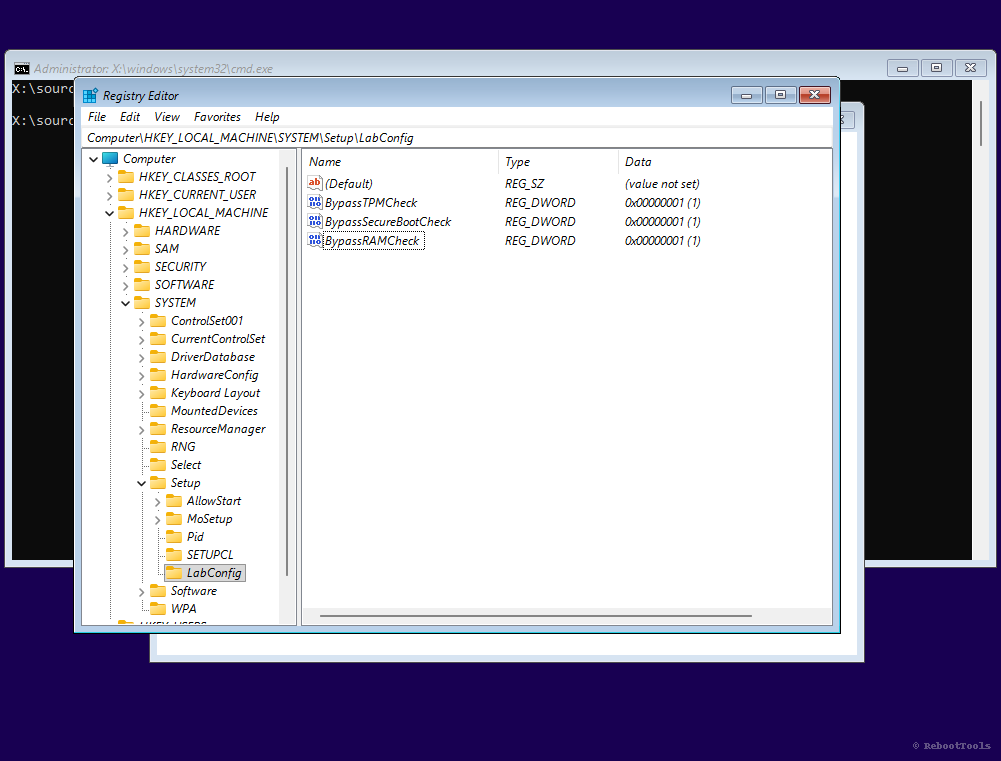Click the BypassSecureBootCheck DWORD icon
The height and width of the screenshot is (761, 1001).
(315, 221)
